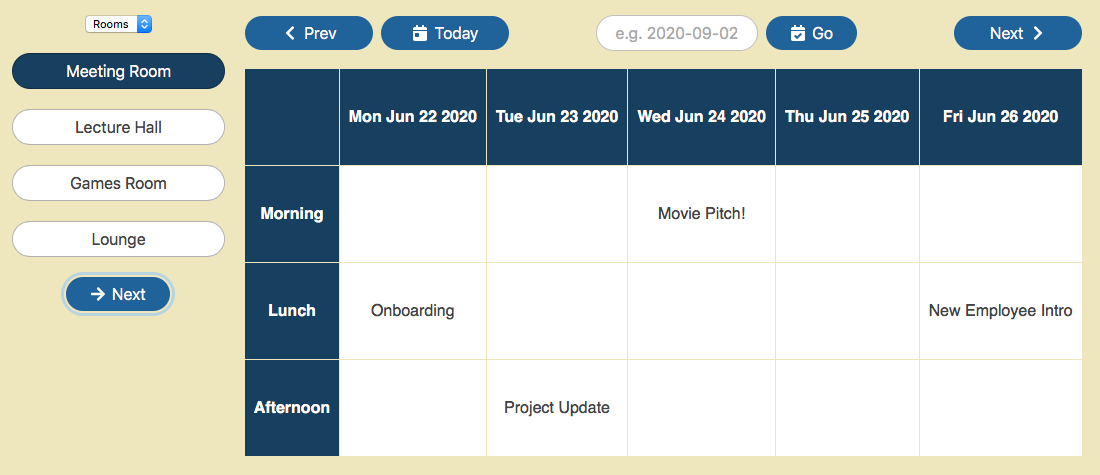The image size is (1100, 475).
Task: Select the Onboarding booking on Monday
Action: [x=412, y=311]
